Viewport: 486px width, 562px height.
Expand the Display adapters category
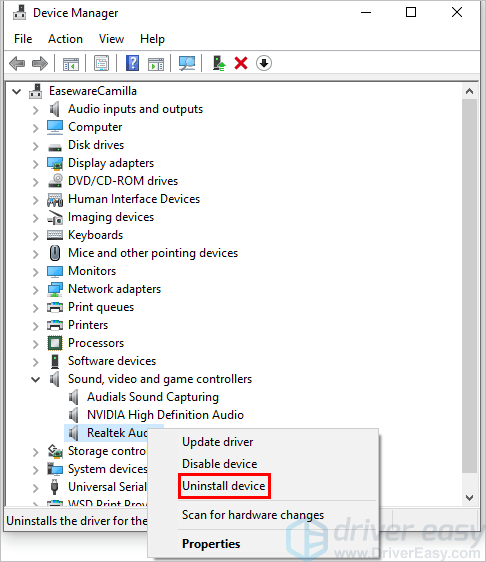click(35, 164)
